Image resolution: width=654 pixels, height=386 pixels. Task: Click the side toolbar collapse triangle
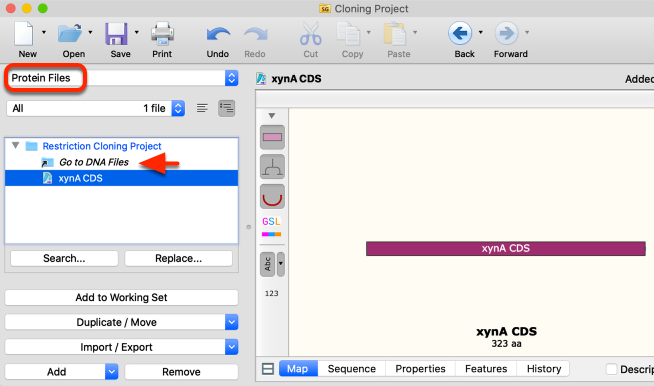pos(272,116)
